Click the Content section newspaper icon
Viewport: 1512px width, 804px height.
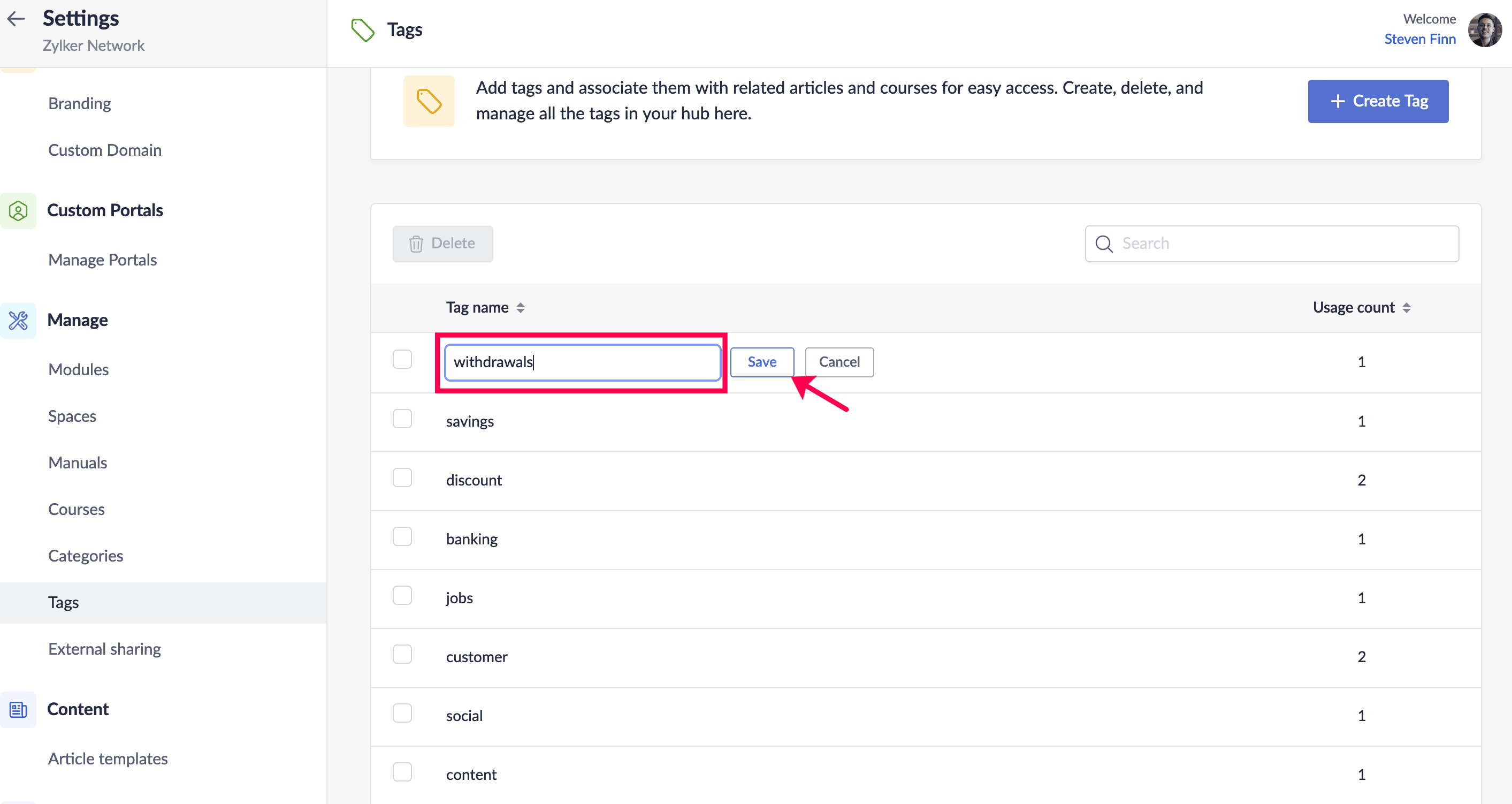click(18, 709)
